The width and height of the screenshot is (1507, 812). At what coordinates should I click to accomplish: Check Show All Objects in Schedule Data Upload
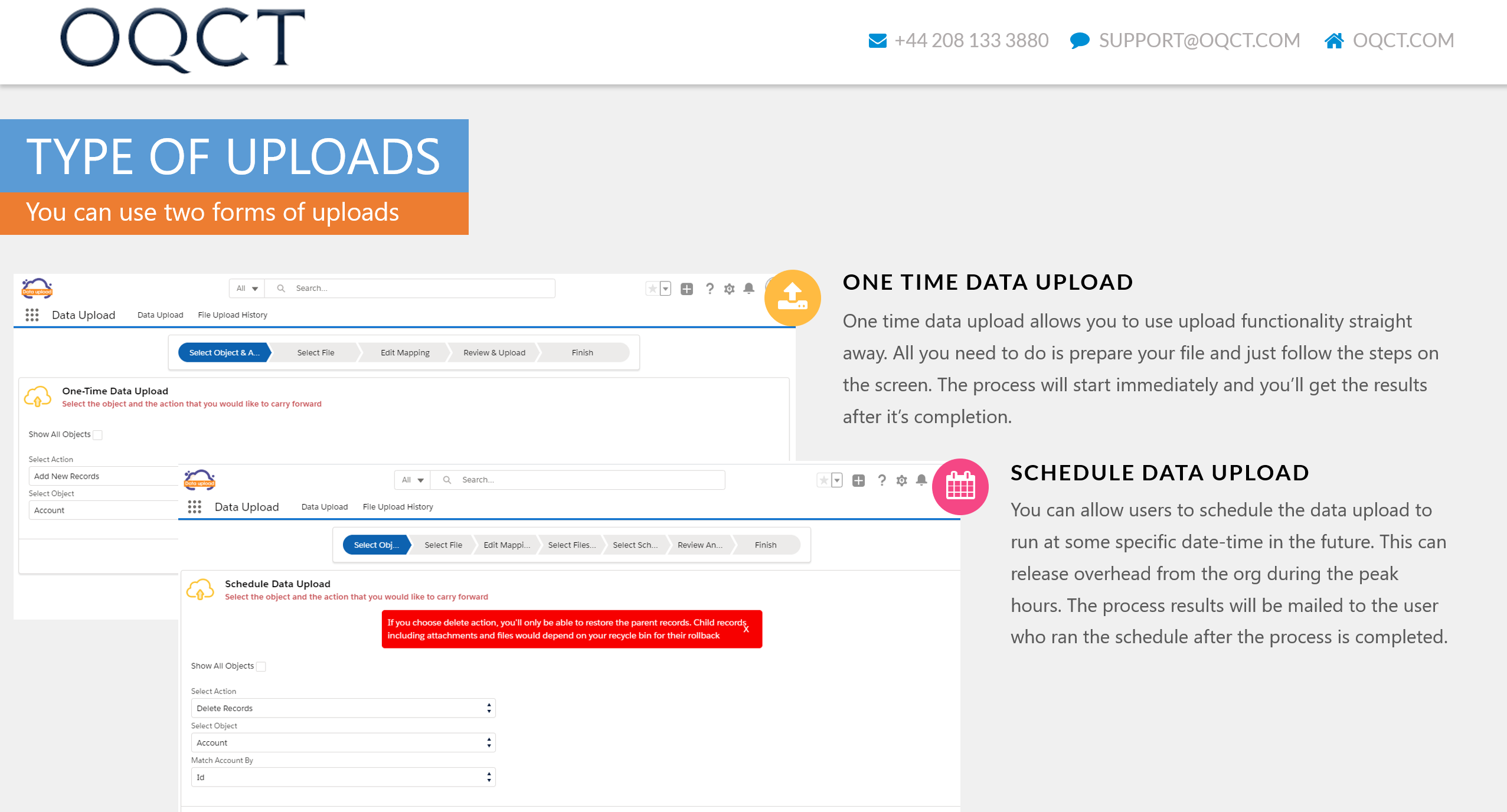pos(261,667)
